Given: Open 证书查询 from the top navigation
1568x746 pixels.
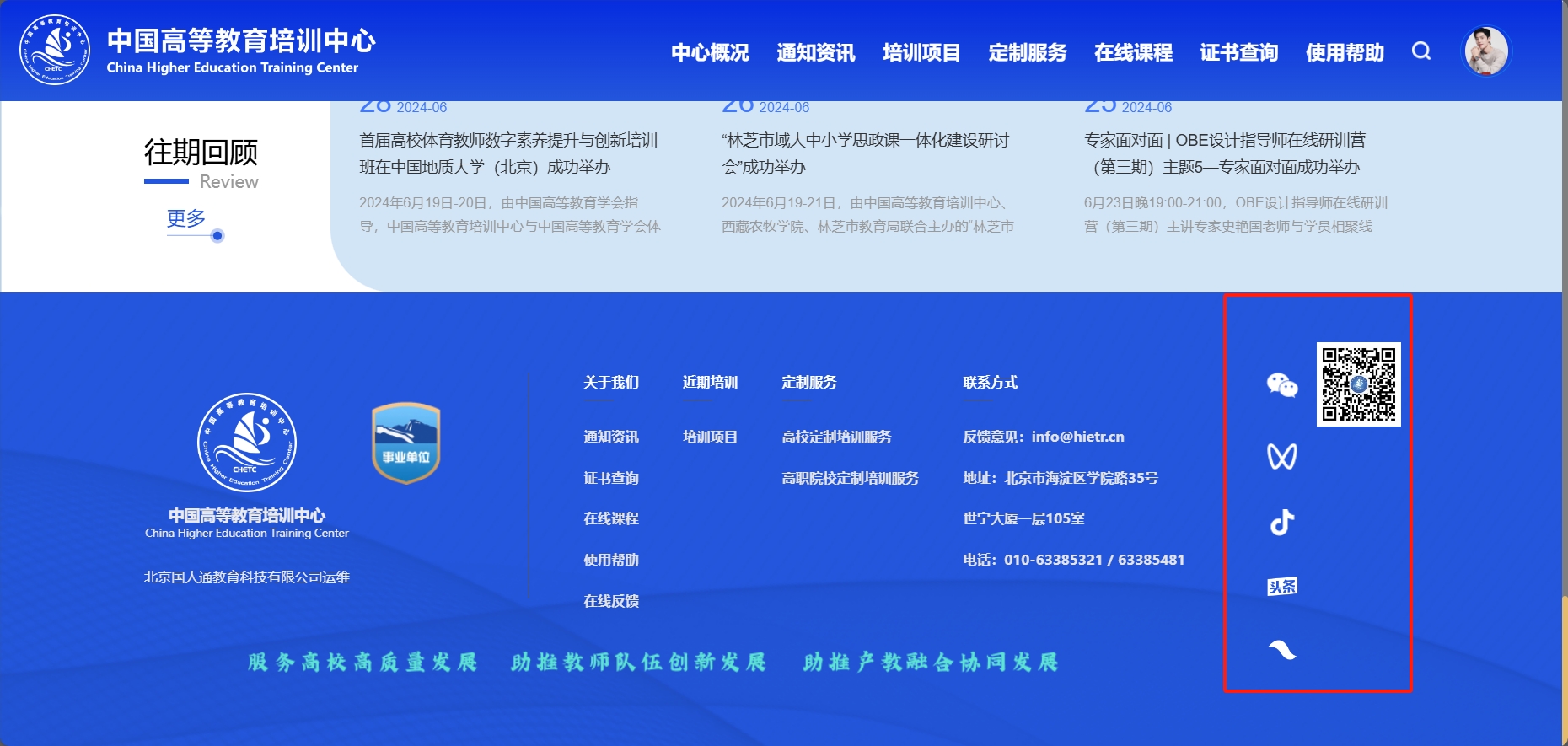Looking at the screenshot, I should tap(1238, 52).
